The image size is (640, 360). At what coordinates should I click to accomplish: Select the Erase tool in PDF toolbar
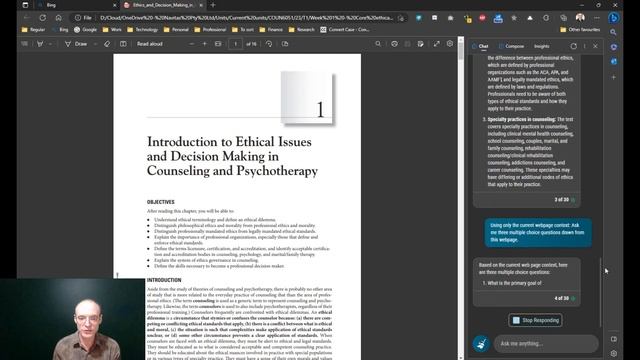coord(107,44)
